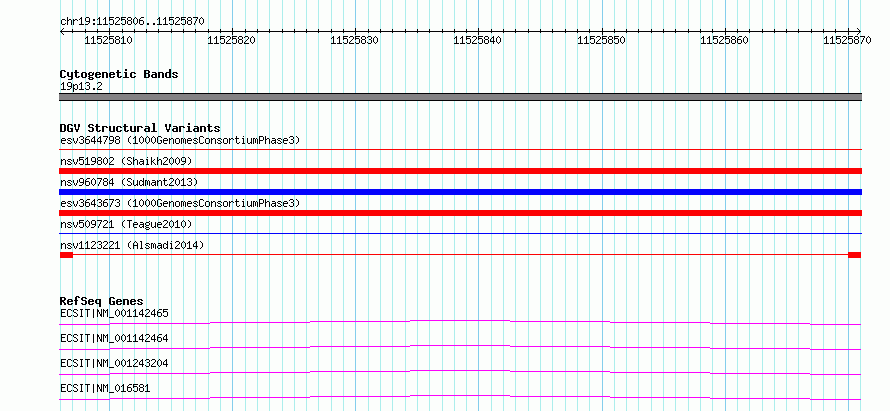The image size is (890, 411).
Task: Select variant label nsv509721 (Teague2010)
Action: point(126,225)
